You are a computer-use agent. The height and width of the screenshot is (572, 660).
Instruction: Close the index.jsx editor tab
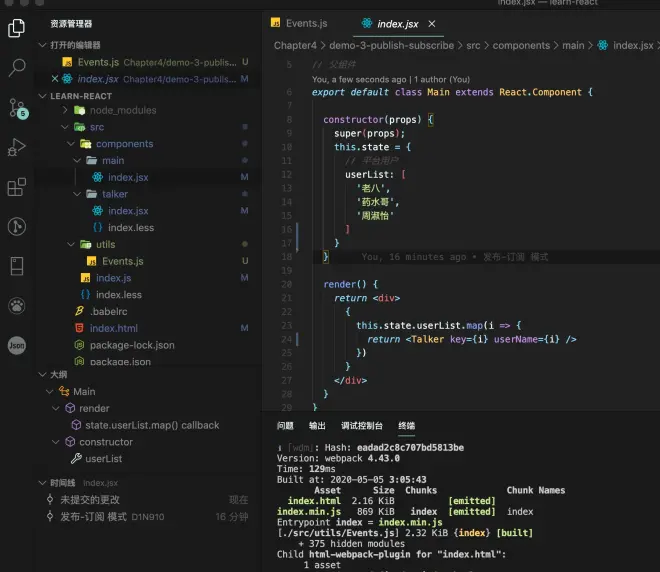click(x=431, y=24)
